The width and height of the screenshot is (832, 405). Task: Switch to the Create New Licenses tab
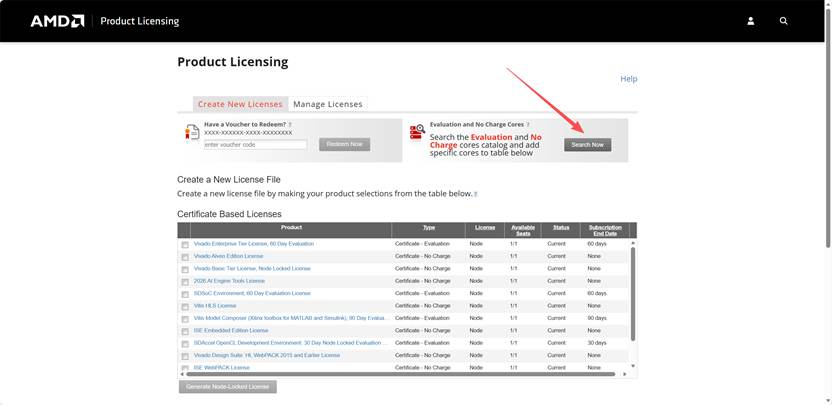click(x=240, y=104)
